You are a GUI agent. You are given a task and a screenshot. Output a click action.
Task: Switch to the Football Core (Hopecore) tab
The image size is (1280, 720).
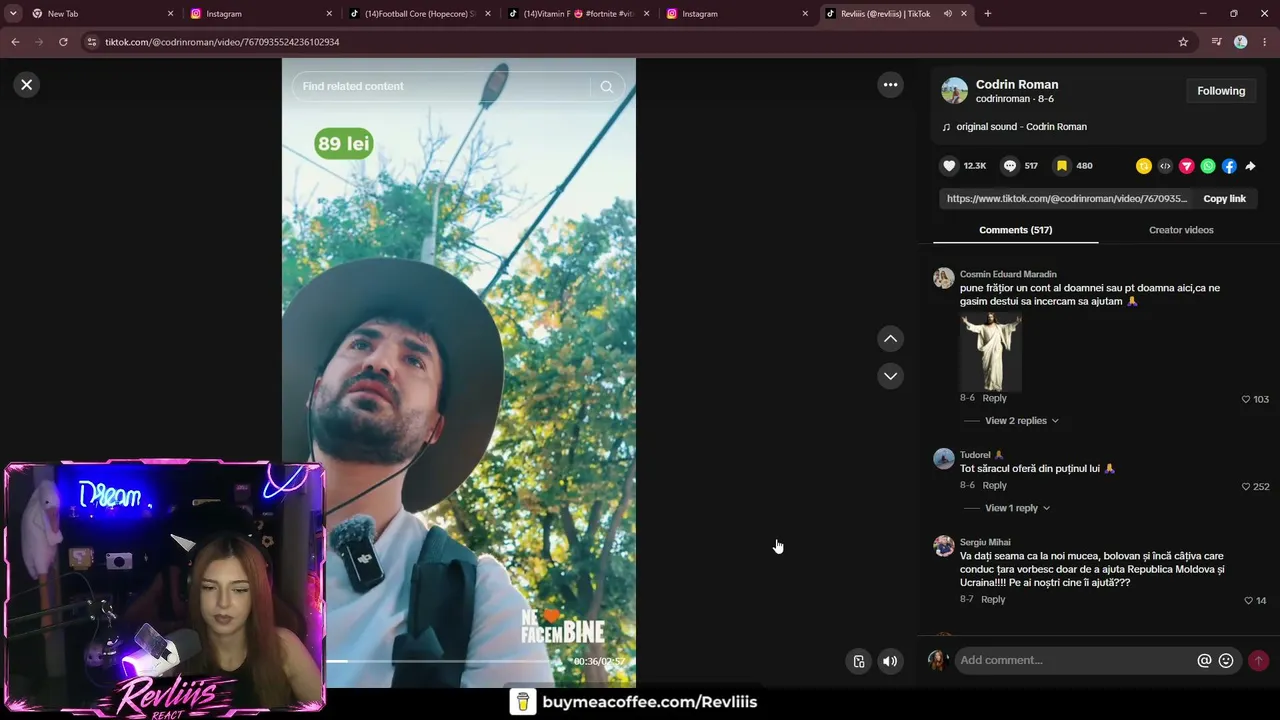(419, 14)
